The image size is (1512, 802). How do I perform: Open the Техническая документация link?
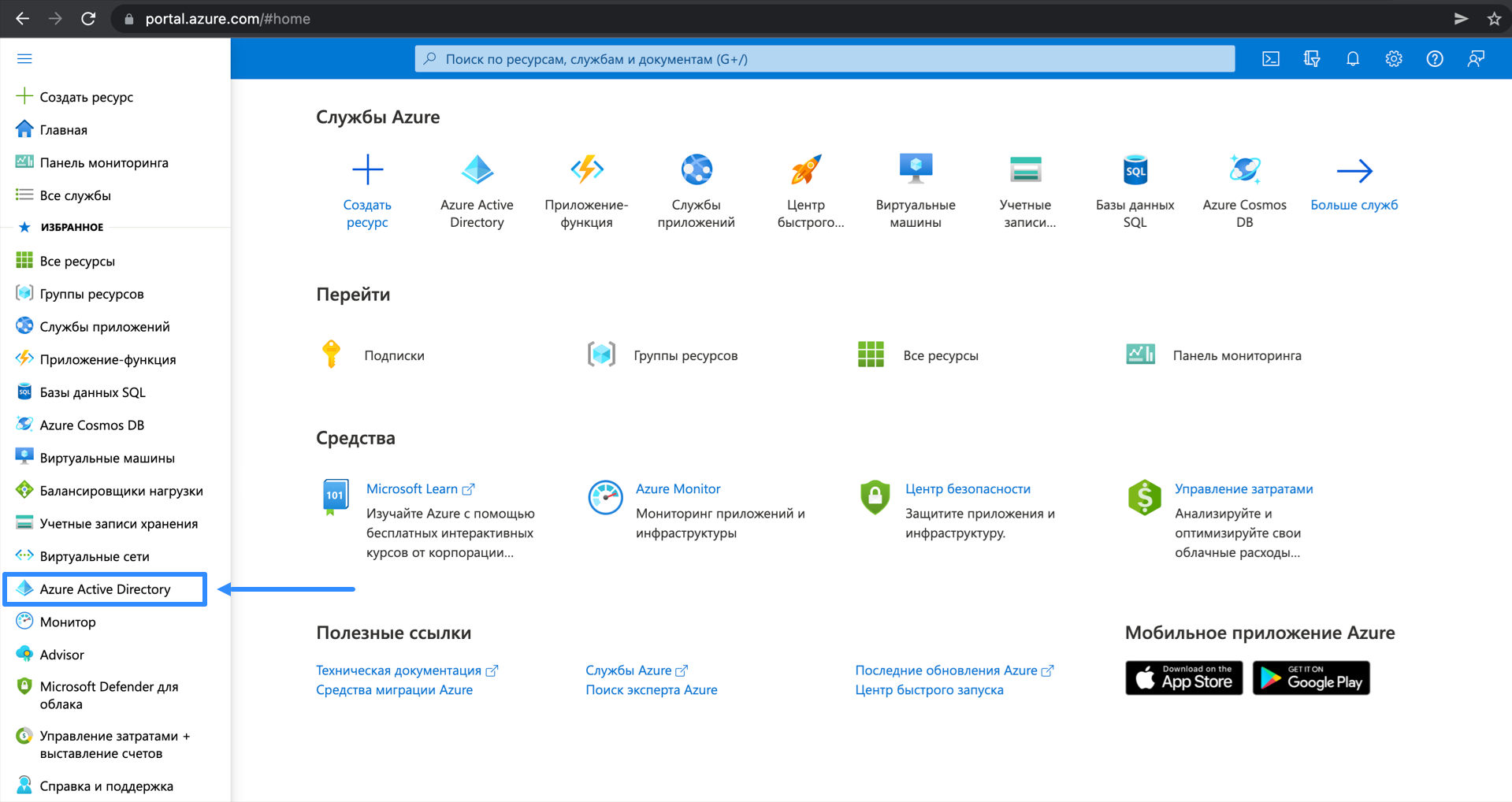pyautogui.click(x=407, y=670)
